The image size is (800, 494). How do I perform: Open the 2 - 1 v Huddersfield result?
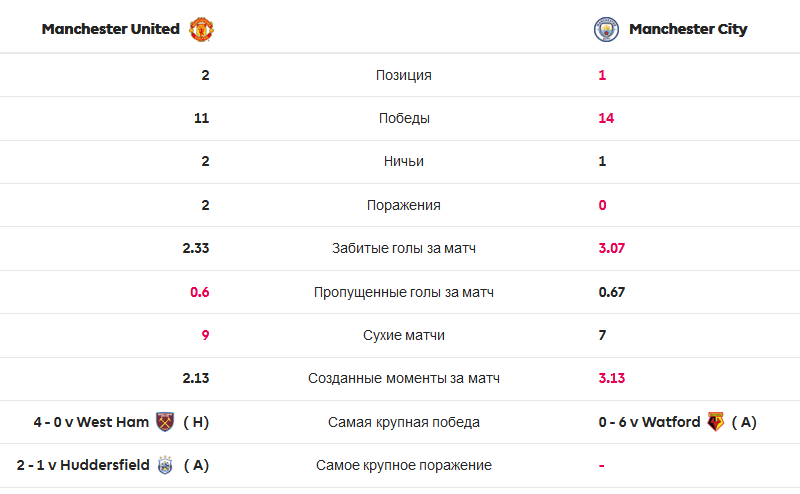pyautogui.click(x=83, y=465)
